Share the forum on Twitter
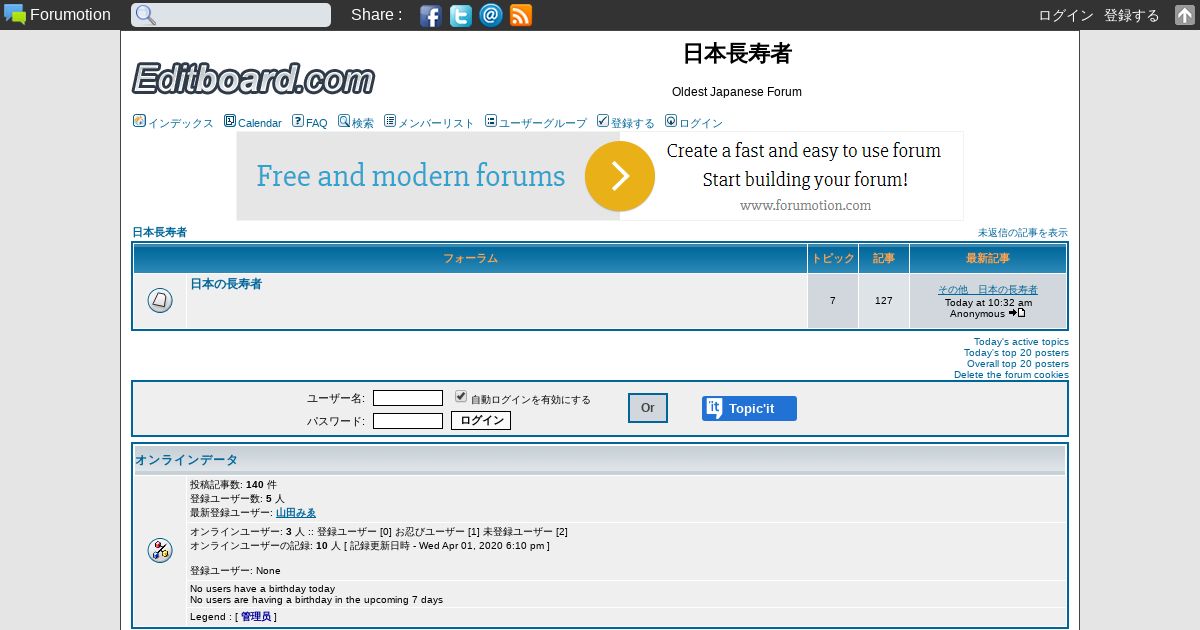The image size is (1200, 630). pos(461,15)
